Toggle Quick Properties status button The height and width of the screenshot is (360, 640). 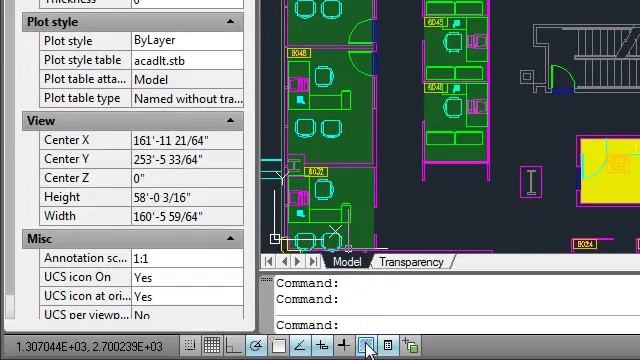388,346
